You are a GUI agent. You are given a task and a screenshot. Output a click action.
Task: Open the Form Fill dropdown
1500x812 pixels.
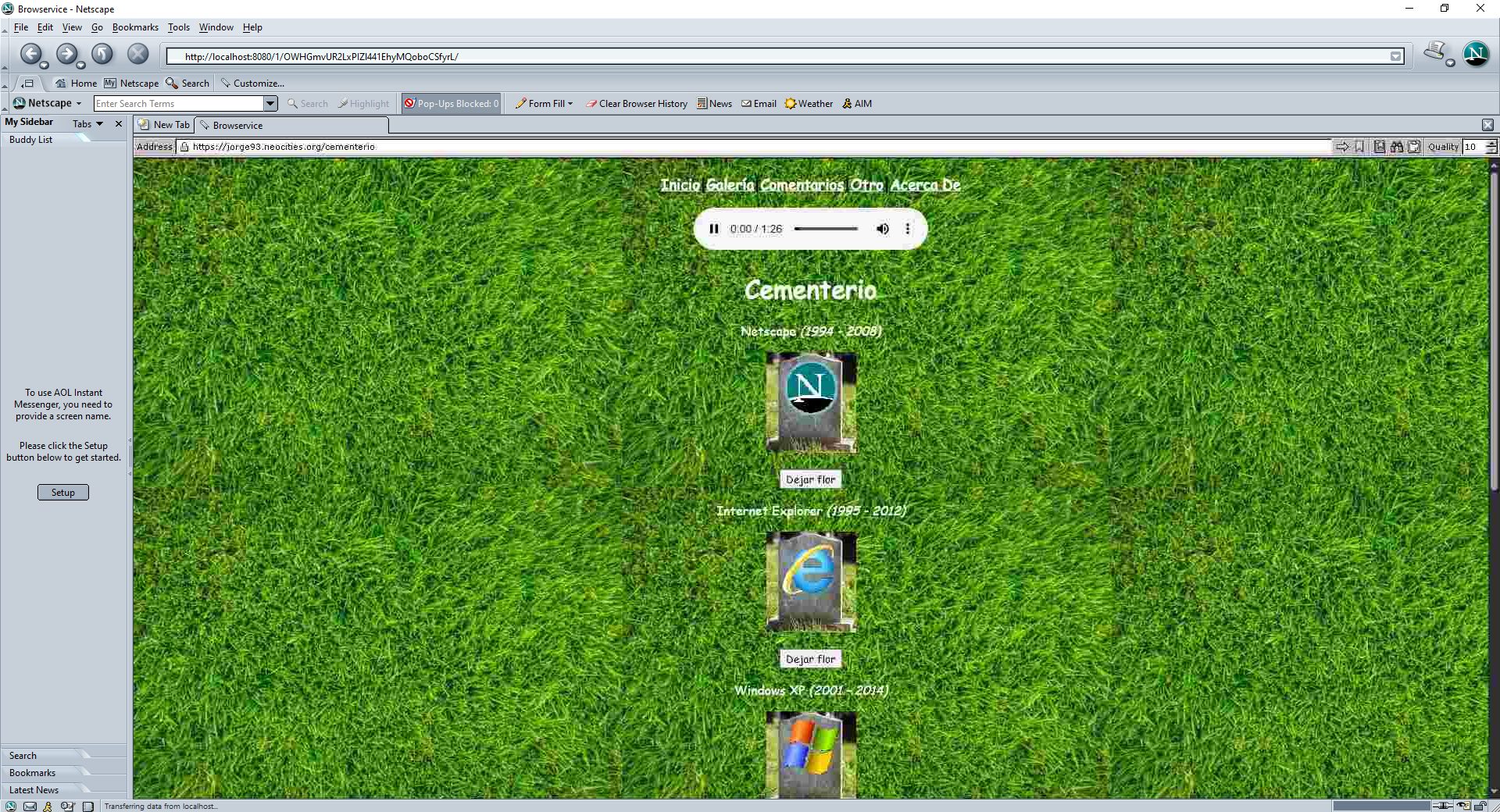click(x=544, y=103)
